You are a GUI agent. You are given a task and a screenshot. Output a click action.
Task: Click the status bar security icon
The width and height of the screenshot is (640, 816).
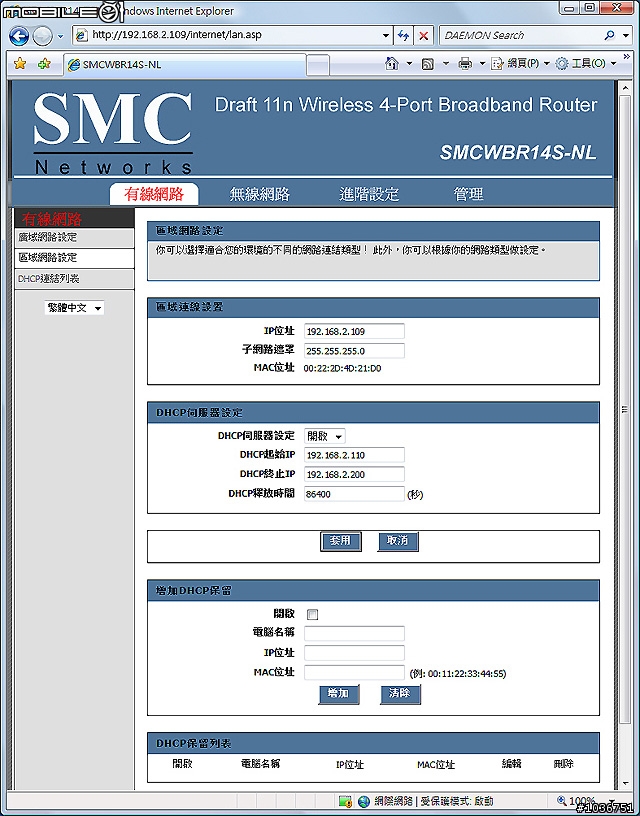345,801
